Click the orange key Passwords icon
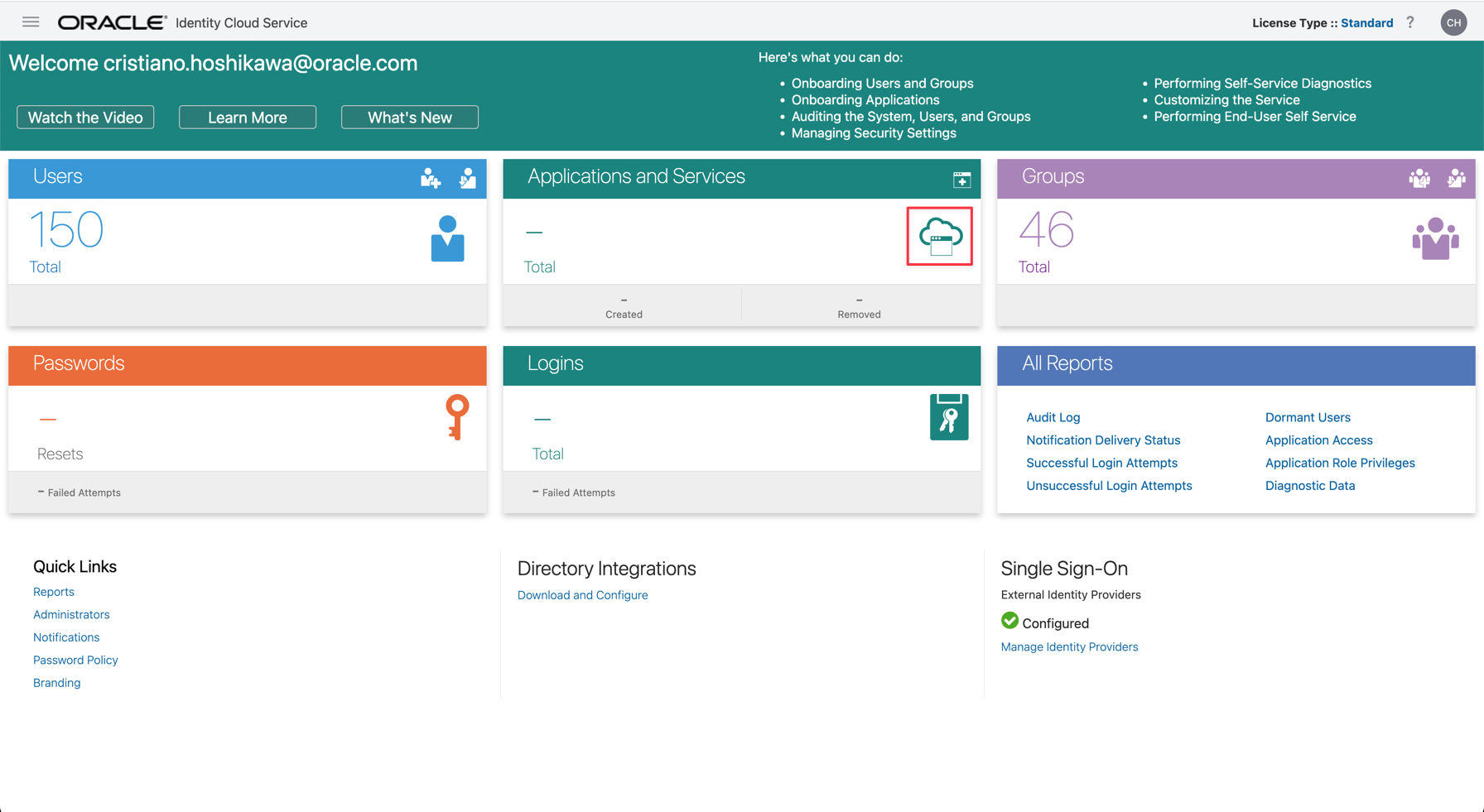This screenshot has width=1484, height=812. pyautogui.click(x=456, y=416)
